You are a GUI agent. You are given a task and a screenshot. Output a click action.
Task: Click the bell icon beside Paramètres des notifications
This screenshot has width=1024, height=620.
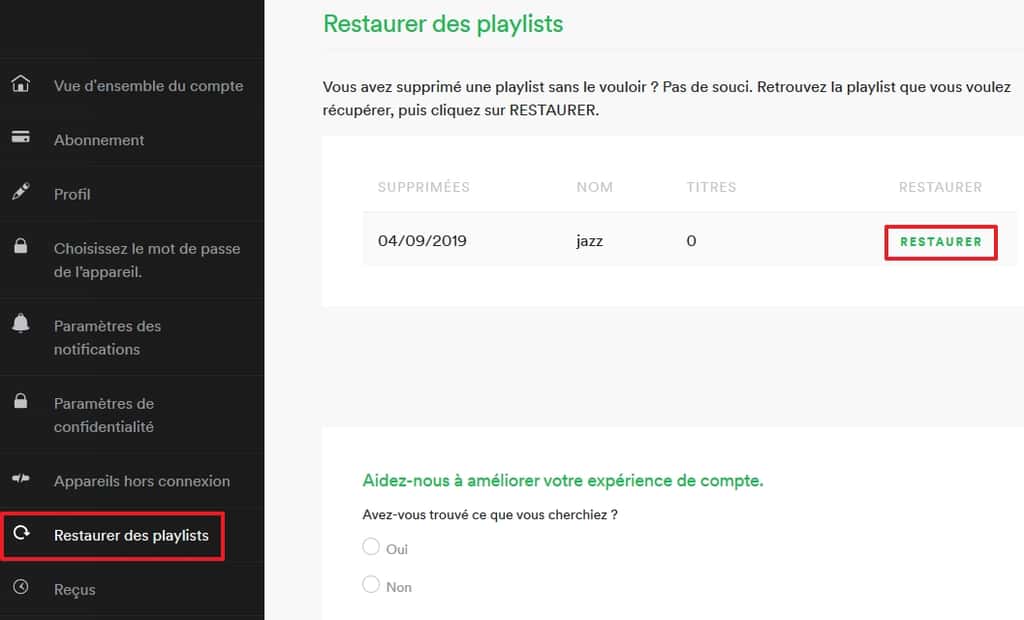(21, 323)
